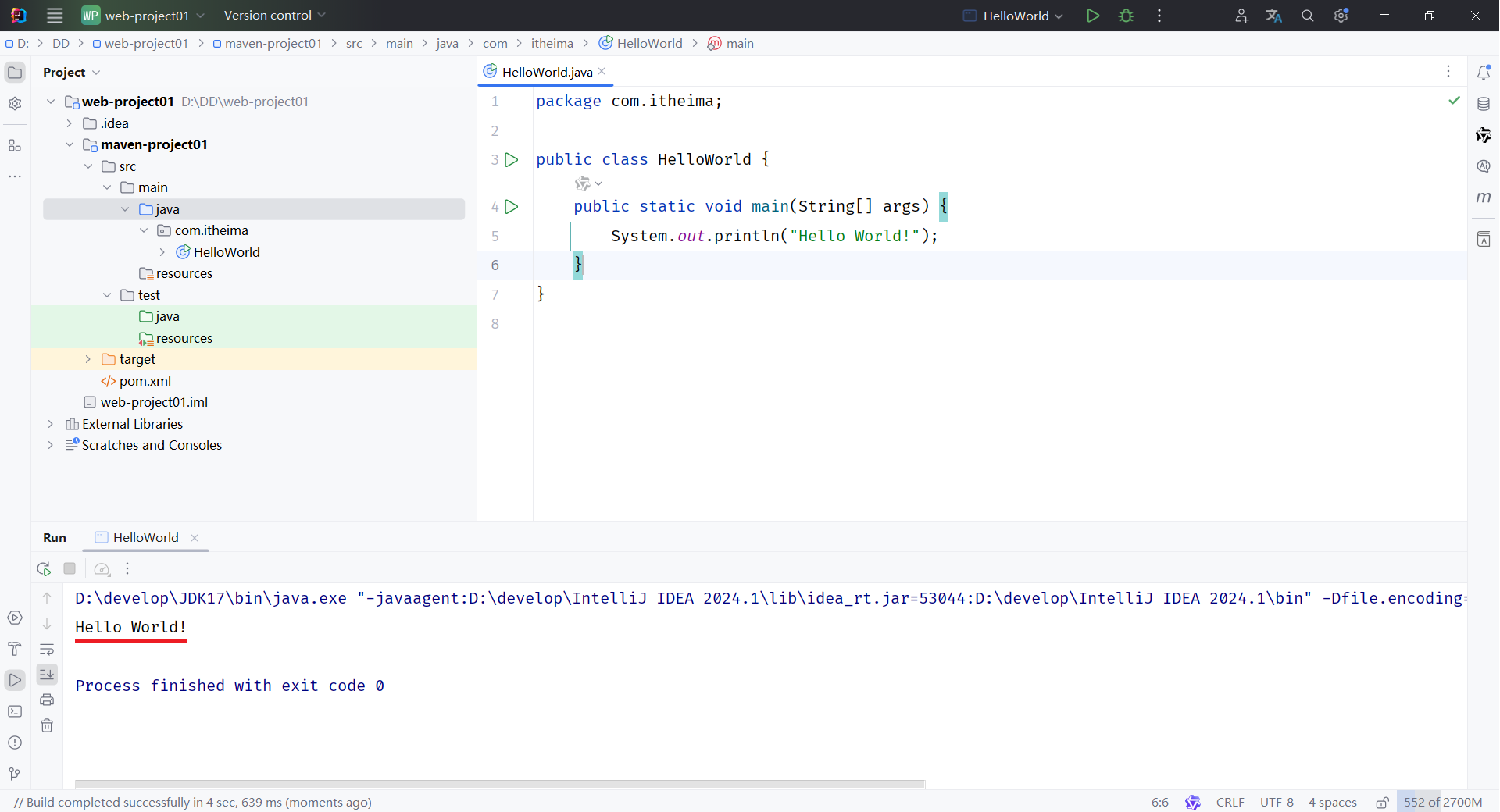Change line ending from CRLF in status bar
Image resolution: width=1500 pixels, height=812 pixels.
pos(1229,803)
